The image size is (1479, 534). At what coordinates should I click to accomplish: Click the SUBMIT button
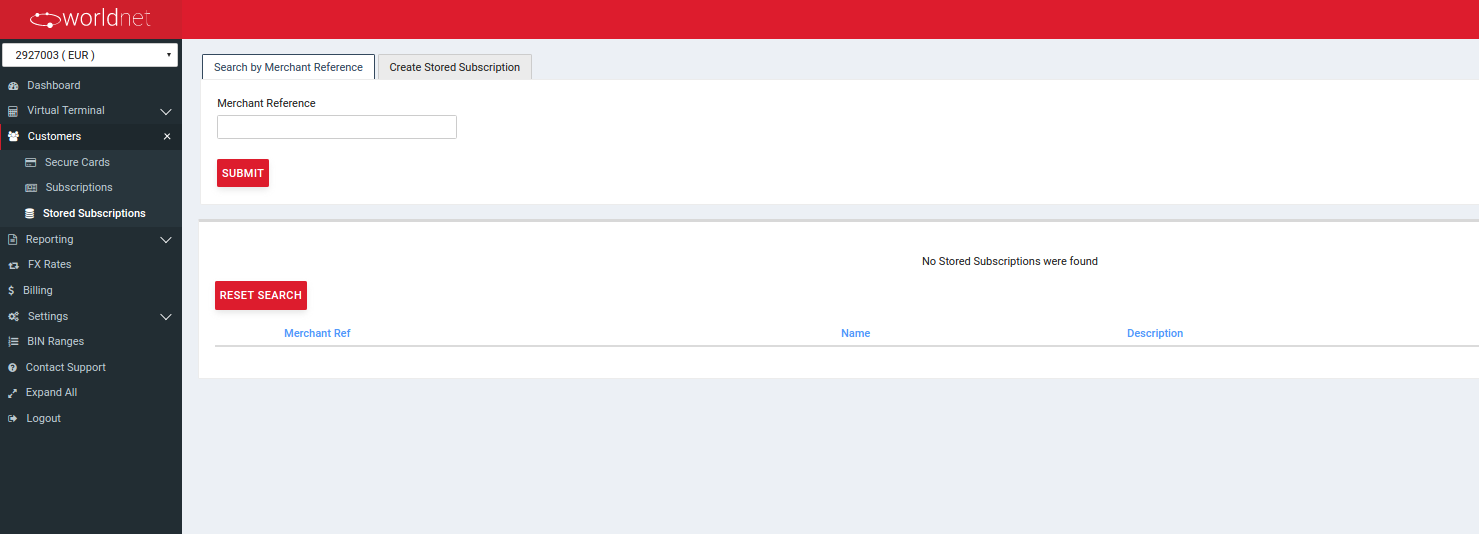click(x=243, y=173)
